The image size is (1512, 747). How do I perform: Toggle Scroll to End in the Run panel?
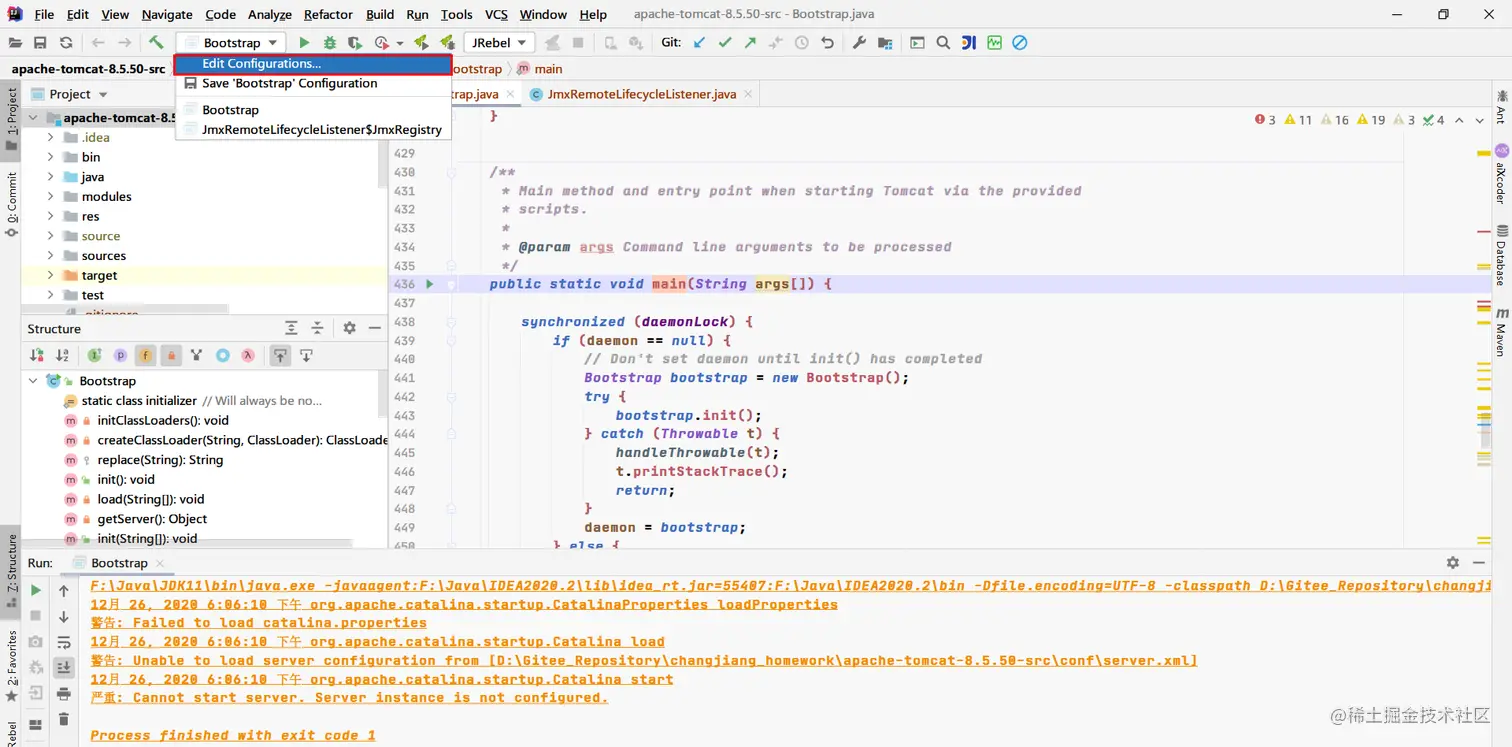click(64, 667)
